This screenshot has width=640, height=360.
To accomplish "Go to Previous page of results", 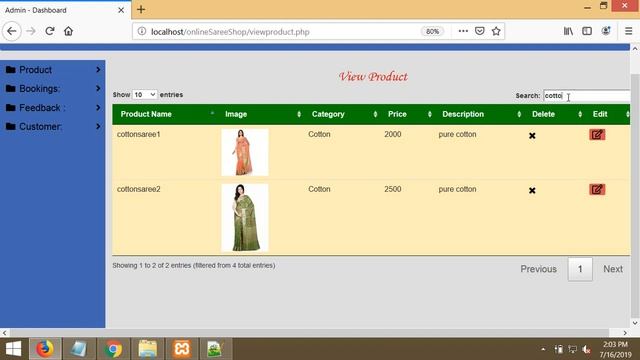I will click(538, 269).
